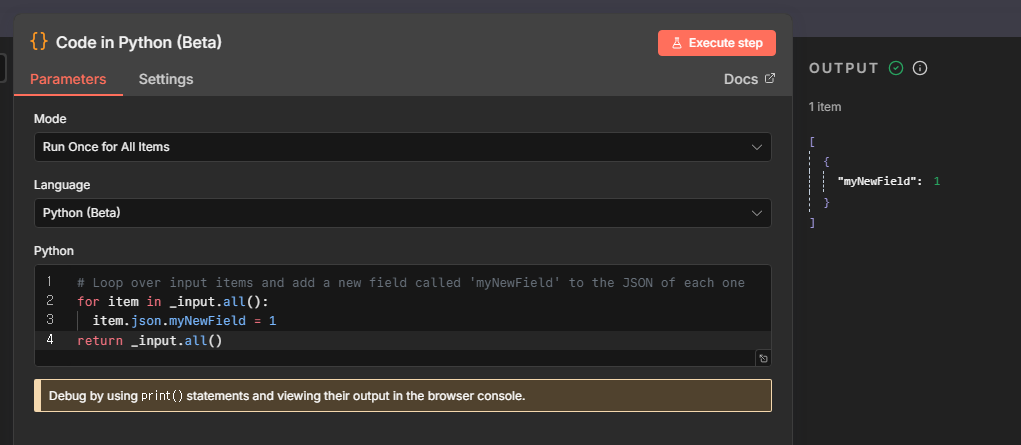Click the 'return _input.all()' line in editor
The image size is (1021, 445).
pos(148,340)
